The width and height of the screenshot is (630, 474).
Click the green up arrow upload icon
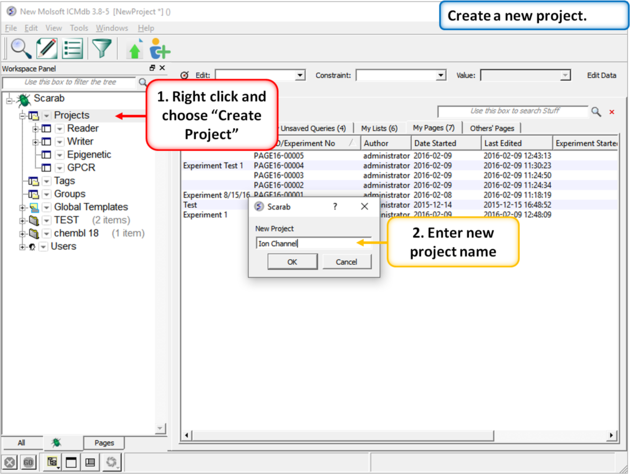point(135,49)
